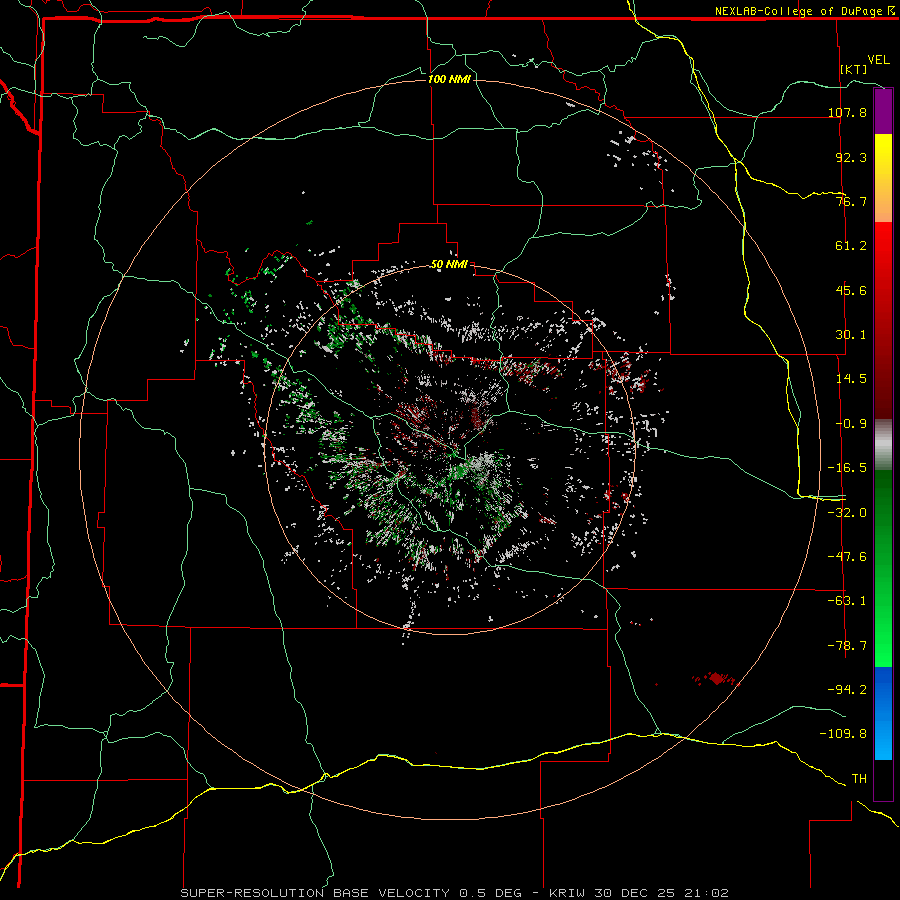Viewport: 900px width, 900px height.
Task: Click the -0.9 velocity scale value
Action: click(x=851, y=424)
